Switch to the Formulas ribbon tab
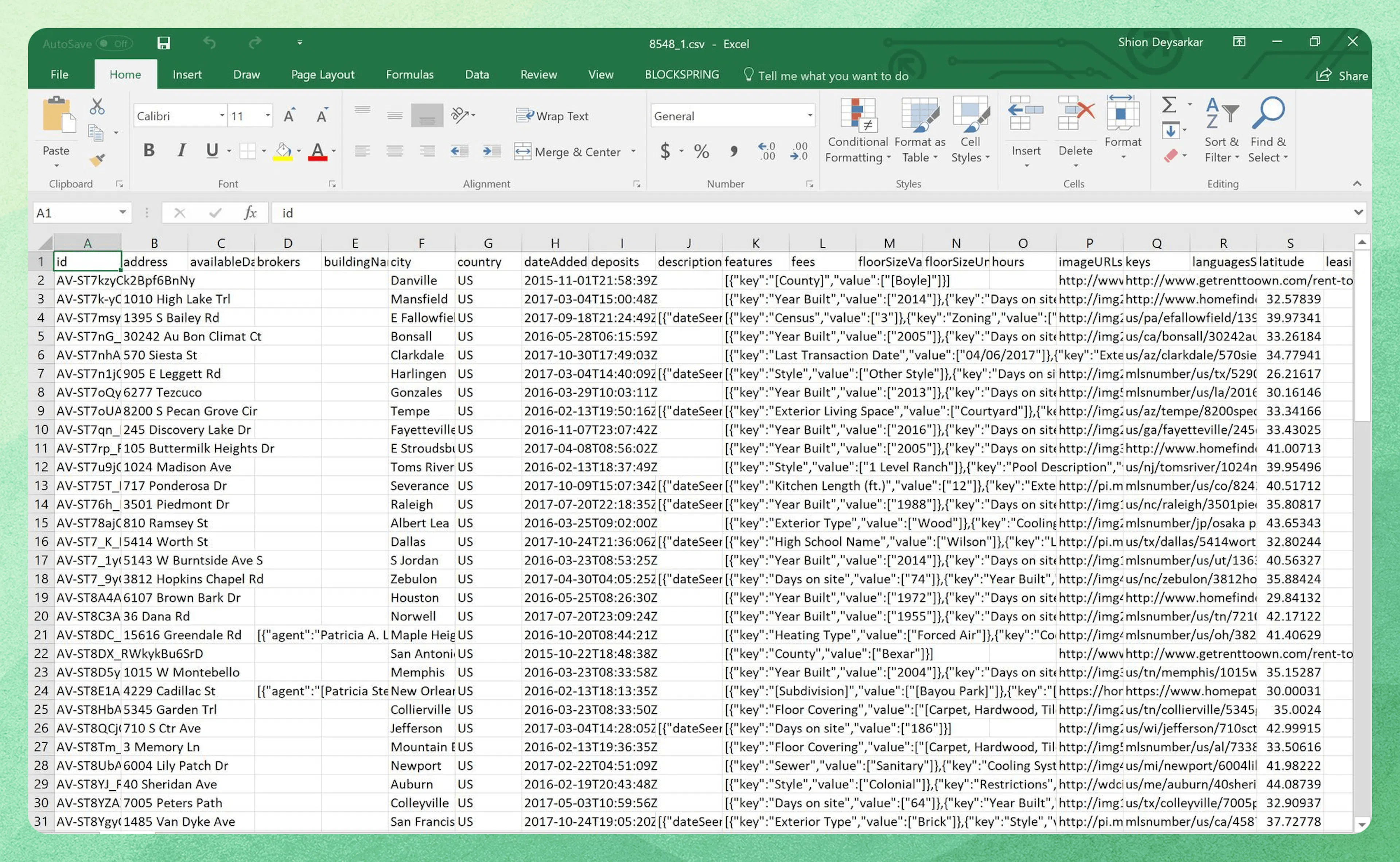This screenshot has width=1400, height=862. [x=409, y=74]
